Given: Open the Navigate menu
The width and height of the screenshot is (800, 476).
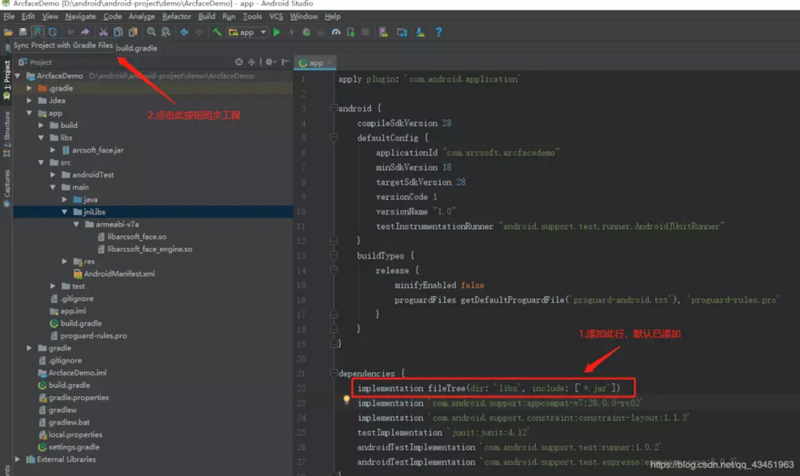Looking at the screenshot, I should pos(80,16).
